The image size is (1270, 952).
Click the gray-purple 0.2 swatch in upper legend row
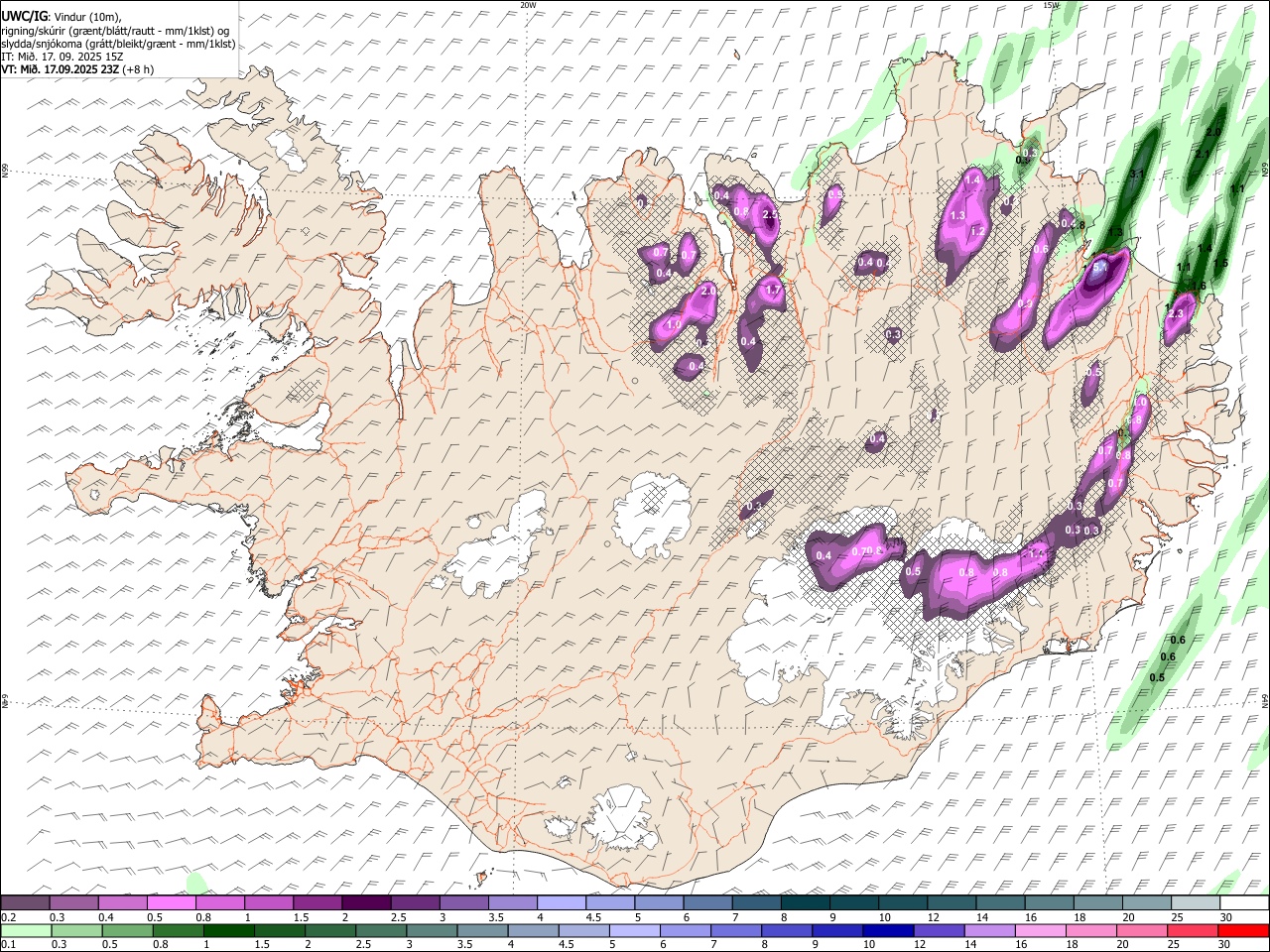pos(26,903)
